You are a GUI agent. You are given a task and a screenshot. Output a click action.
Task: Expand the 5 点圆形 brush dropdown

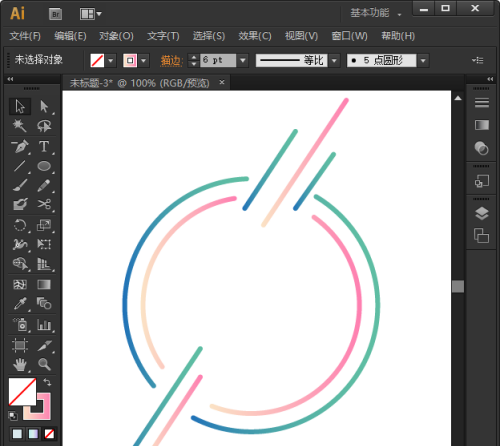point(423,61)
